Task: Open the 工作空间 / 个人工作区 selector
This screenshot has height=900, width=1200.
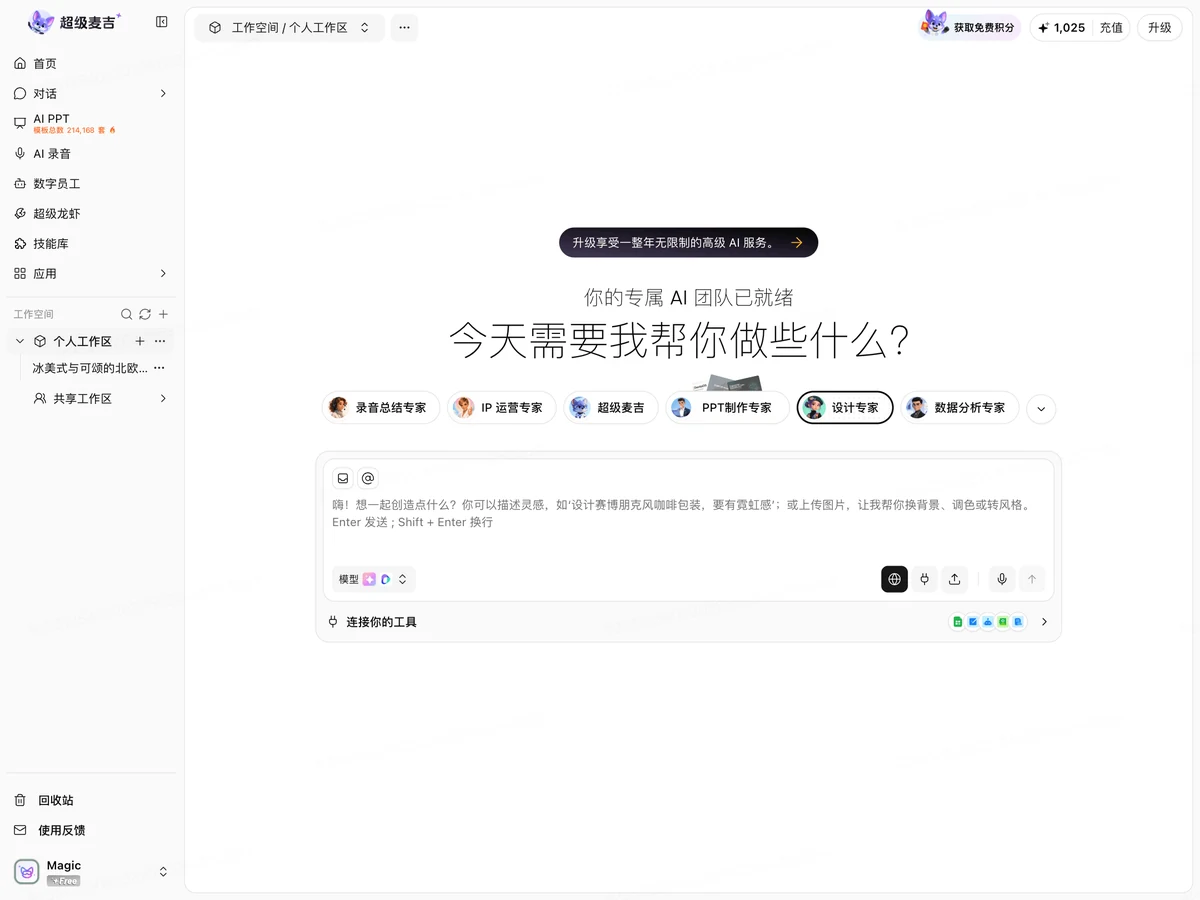Action: (x=290, y=28)
